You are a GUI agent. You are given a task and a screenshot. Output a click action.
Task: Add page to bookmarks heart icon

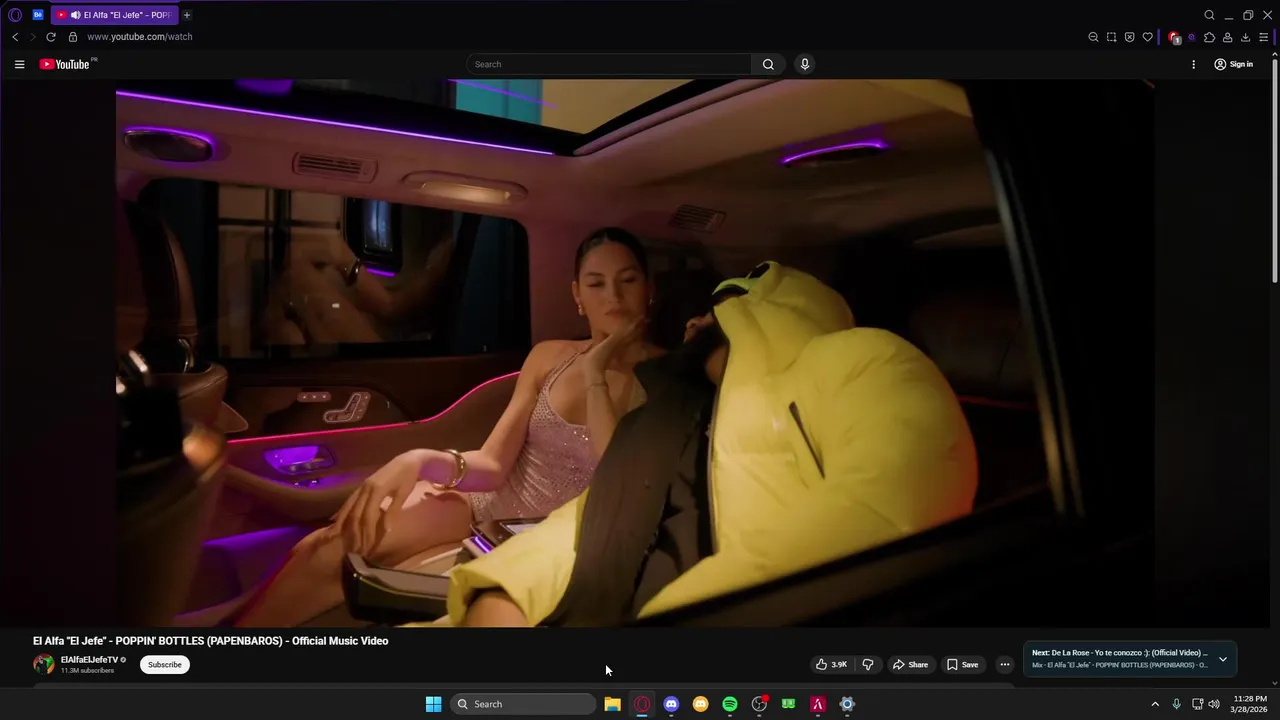click(x=1147, y=37)
